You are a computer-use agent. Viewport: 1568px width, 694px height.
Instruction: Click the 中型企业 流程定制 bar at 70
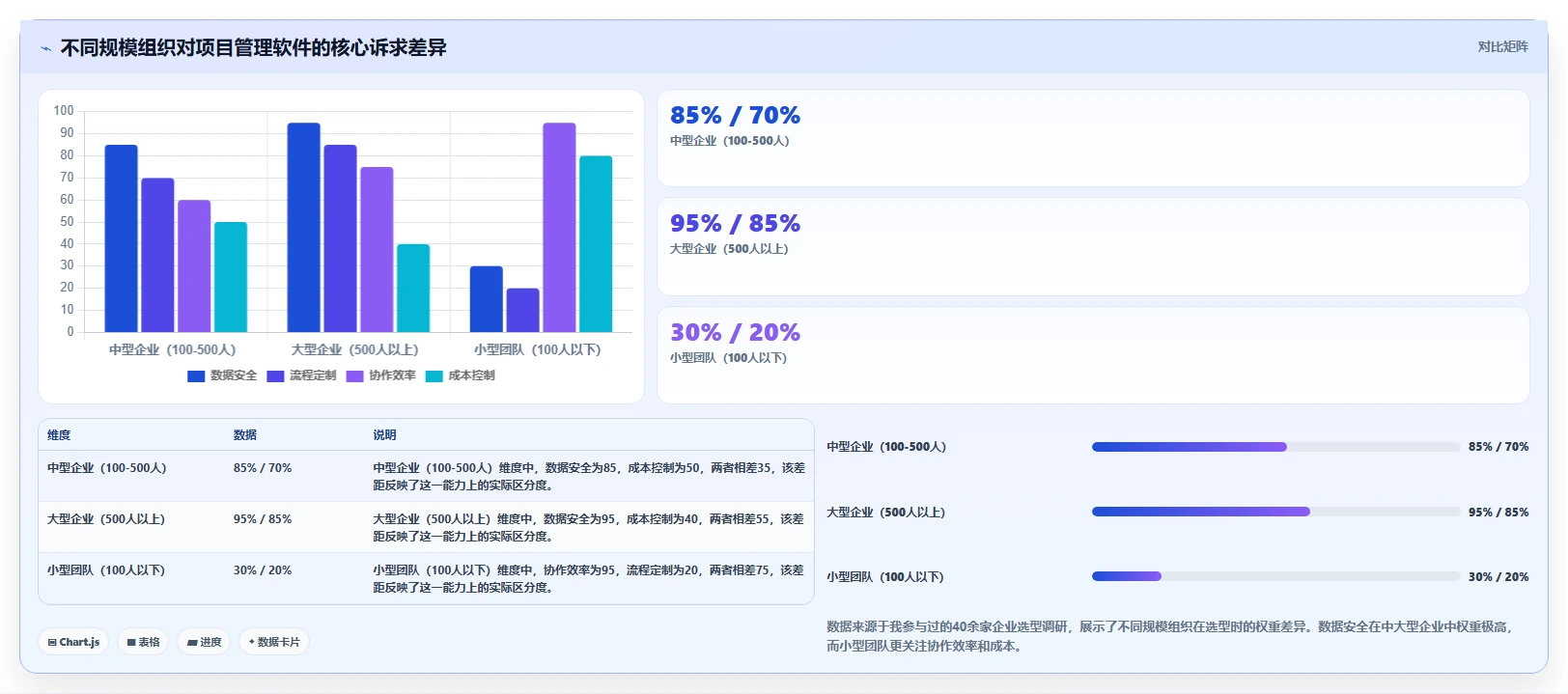point(157,255)
